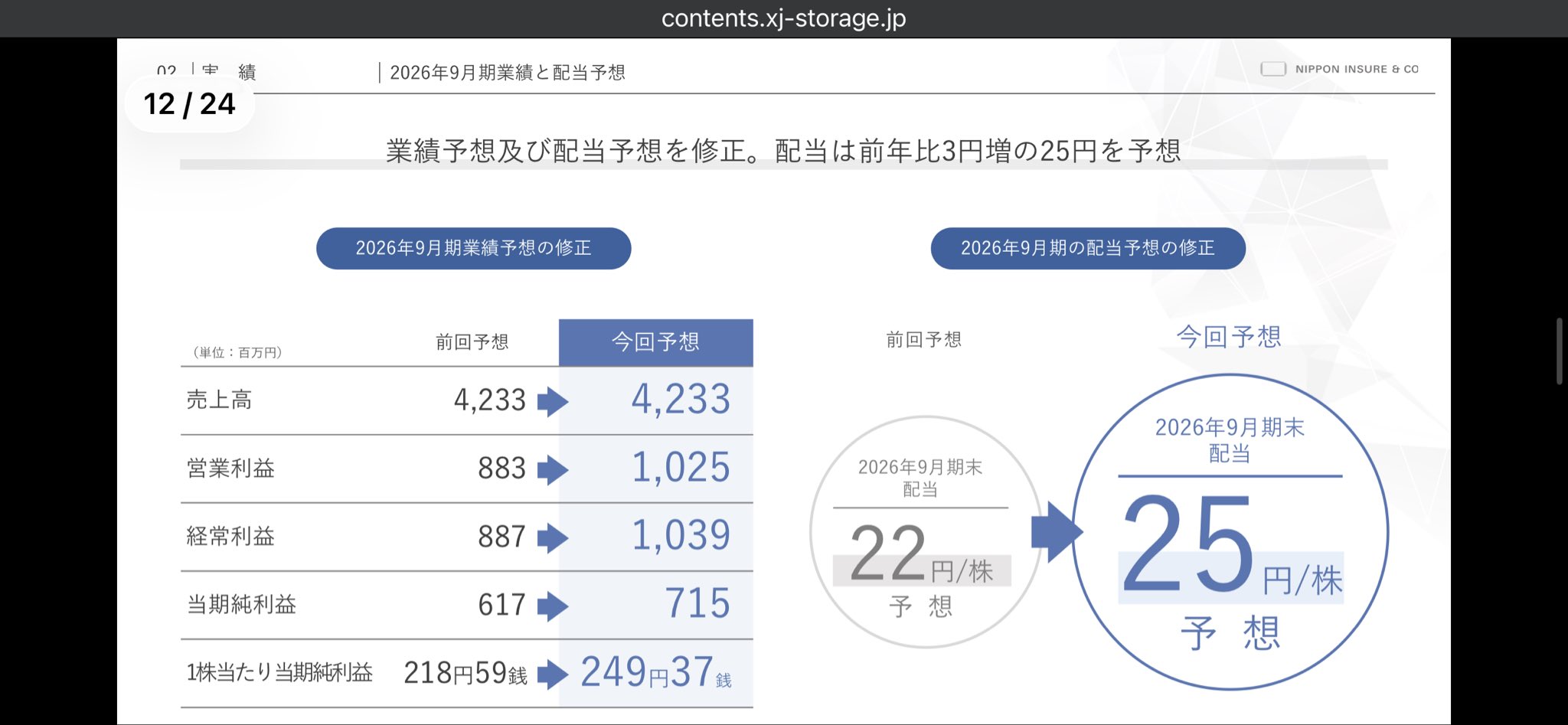
Task: Click the 2026年9月期業績予想の修正 pill label
Action: click(x=473, y=248)
